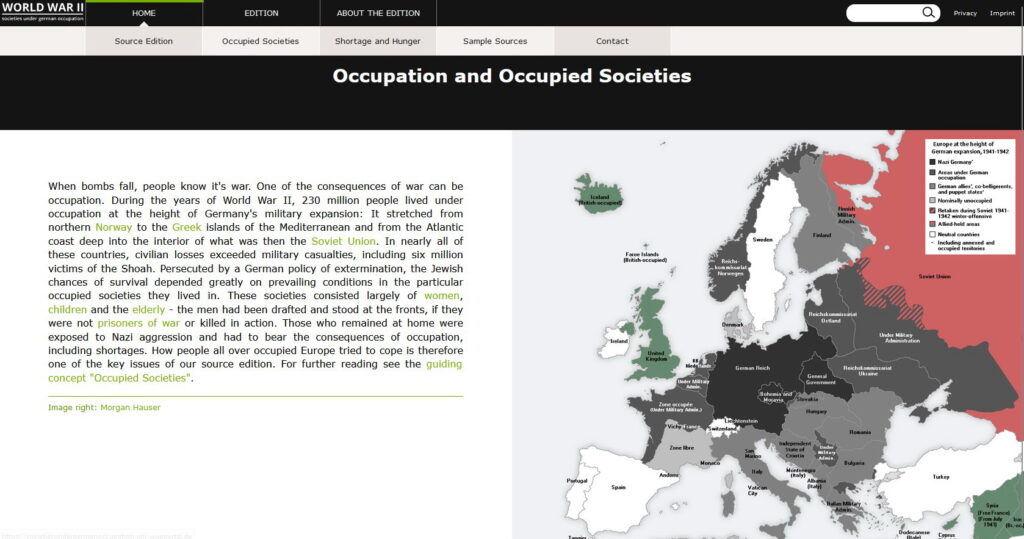Follow the Greek link in the paragraph
The image size is (1024, 539).
[x=187, y=227]
